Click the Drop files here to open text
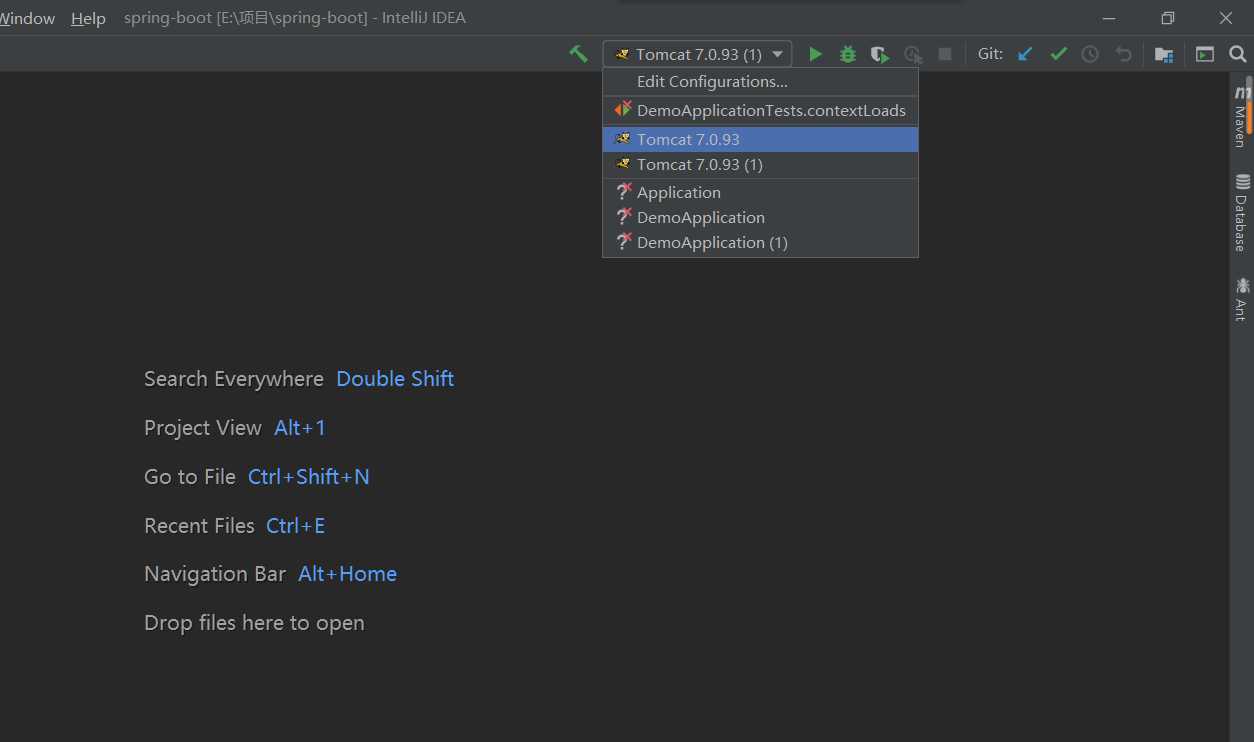 [x=254, y=623]
